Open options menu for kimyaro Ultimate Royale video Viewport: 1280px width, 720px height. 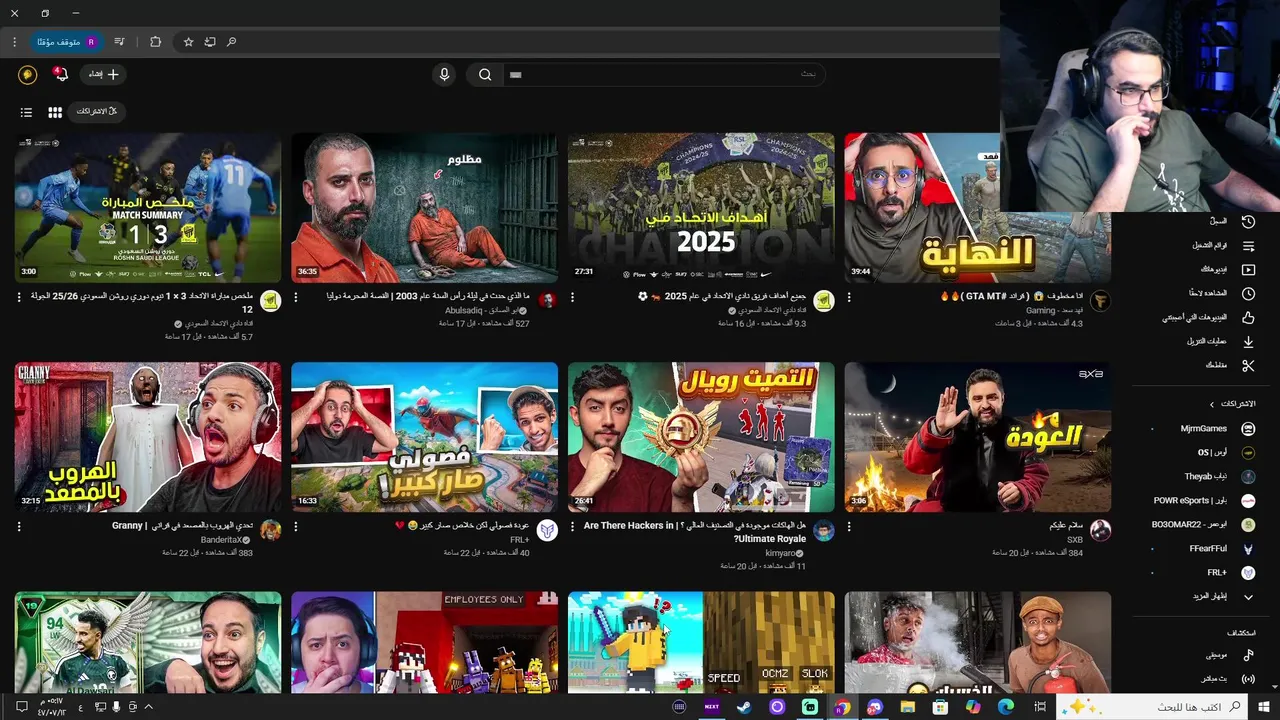pyautogui.click(x=572, y=526)
